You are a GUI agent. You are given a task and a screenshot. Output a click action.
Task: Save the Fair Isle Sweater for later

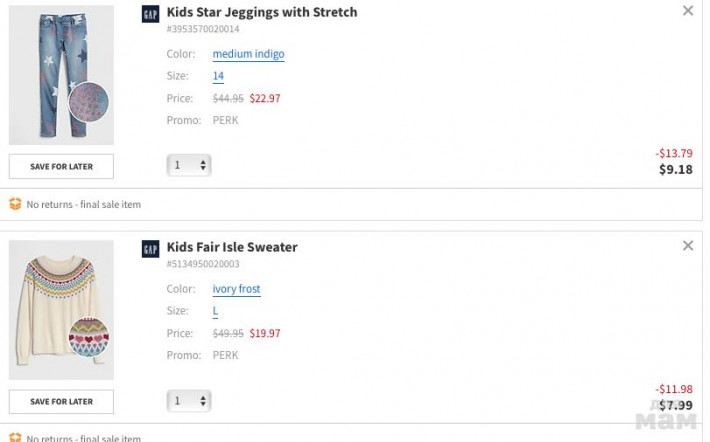[61, 401]
